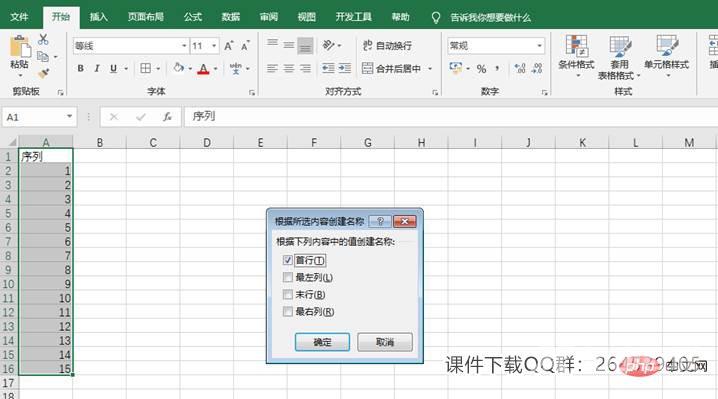The image size is (718, 399).
Task: Apply percent style format
Action: coord(481,69)
